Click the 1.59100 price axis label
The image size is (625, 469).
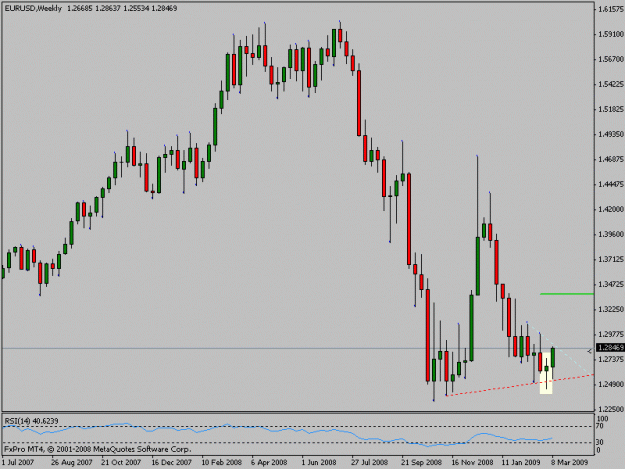[611, 35]
